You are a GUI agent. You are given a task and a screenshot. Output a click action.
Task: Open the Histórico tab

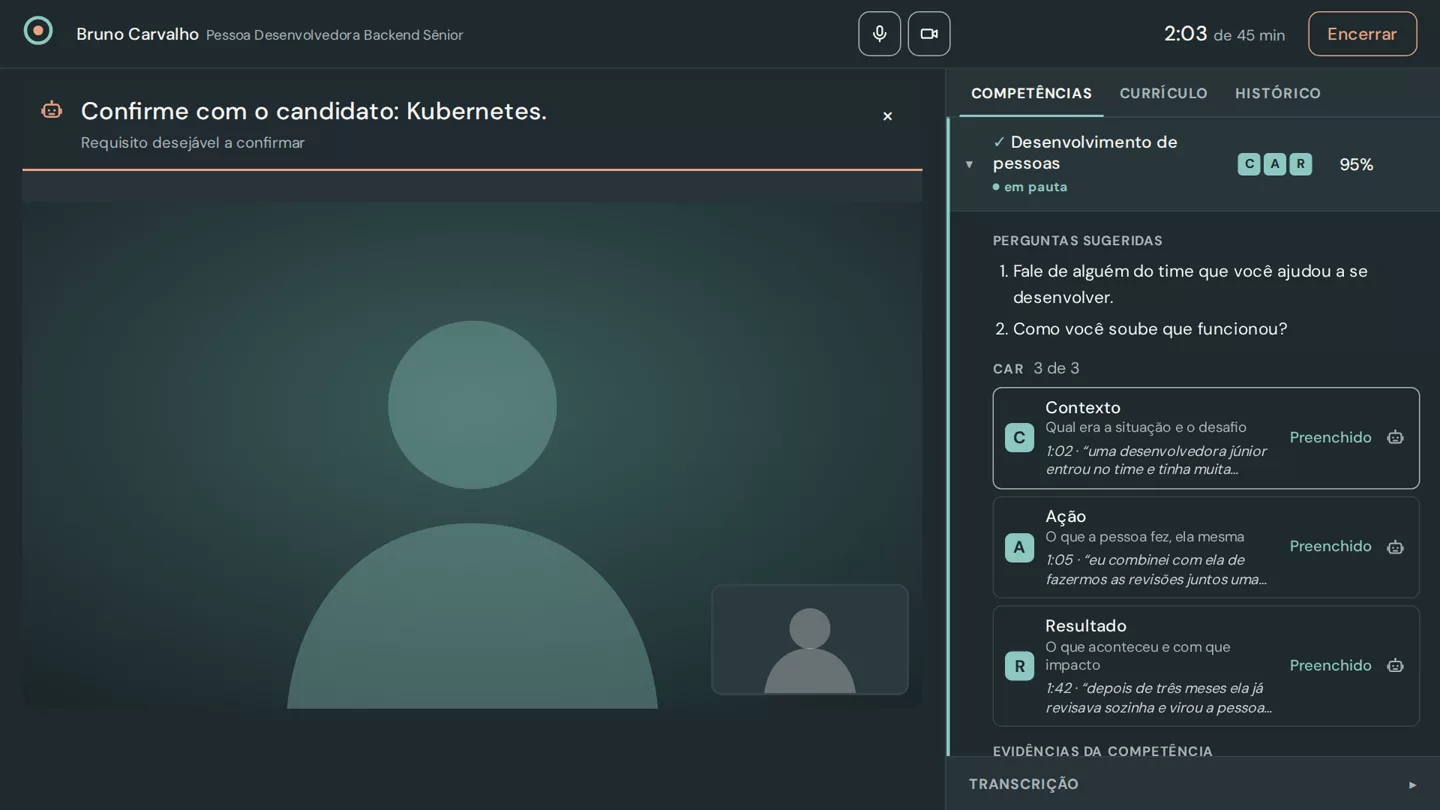1278,93
